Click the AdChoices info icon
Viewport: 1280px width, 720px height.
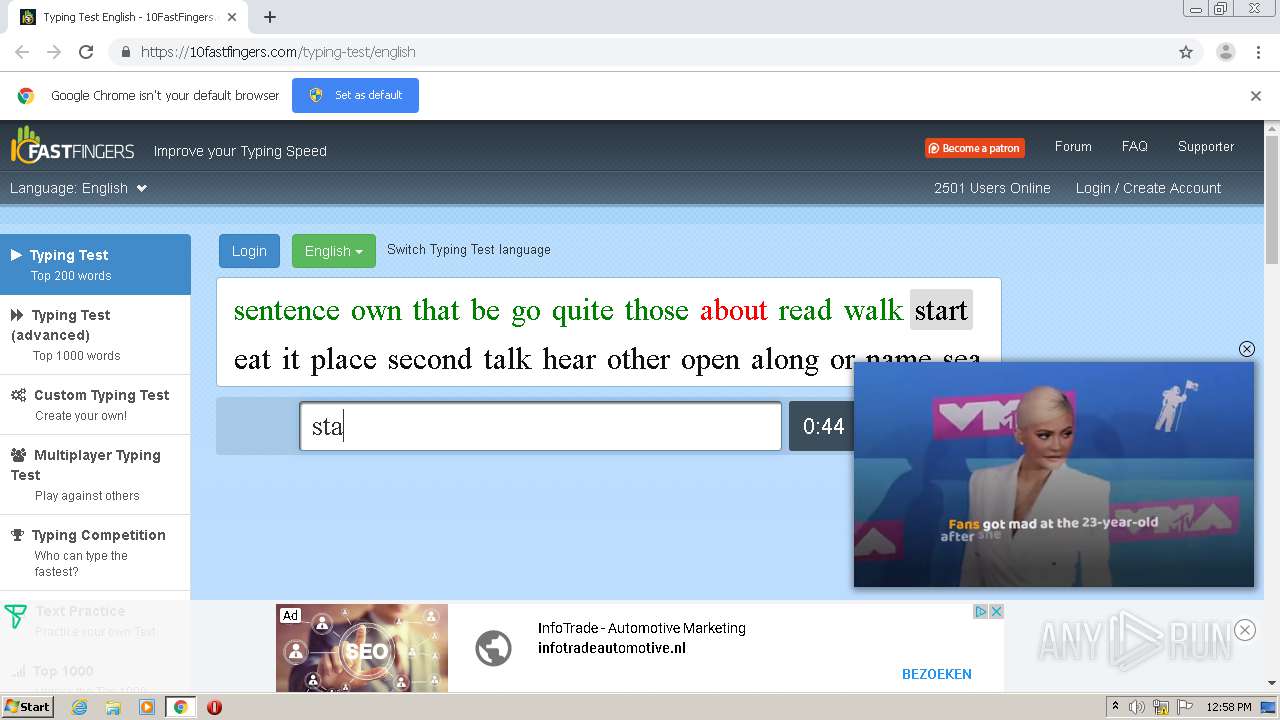pyautogui.click(x=981, y=611)
